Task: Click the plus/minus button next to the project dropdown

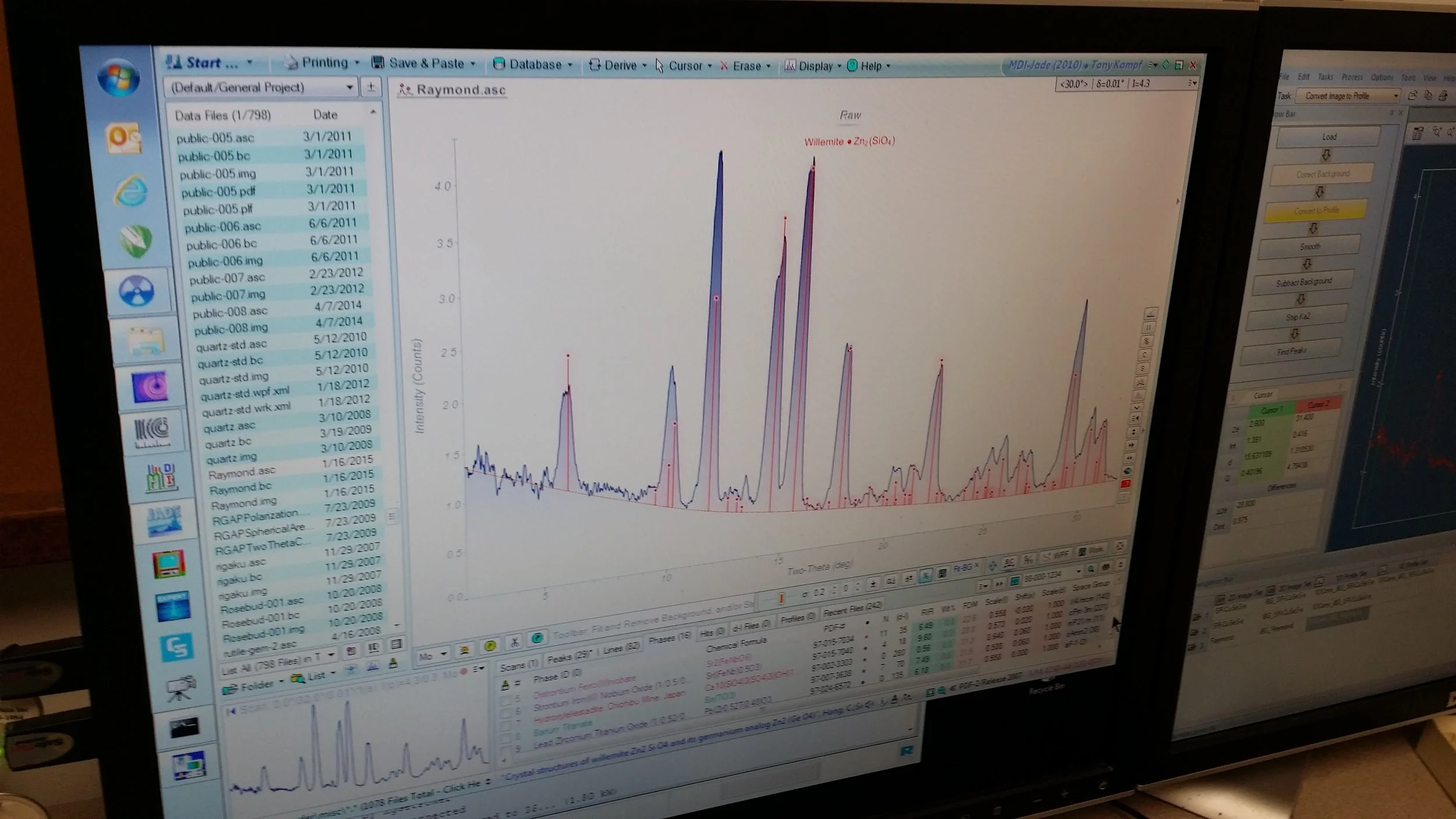Action: [x=371, y=87]
